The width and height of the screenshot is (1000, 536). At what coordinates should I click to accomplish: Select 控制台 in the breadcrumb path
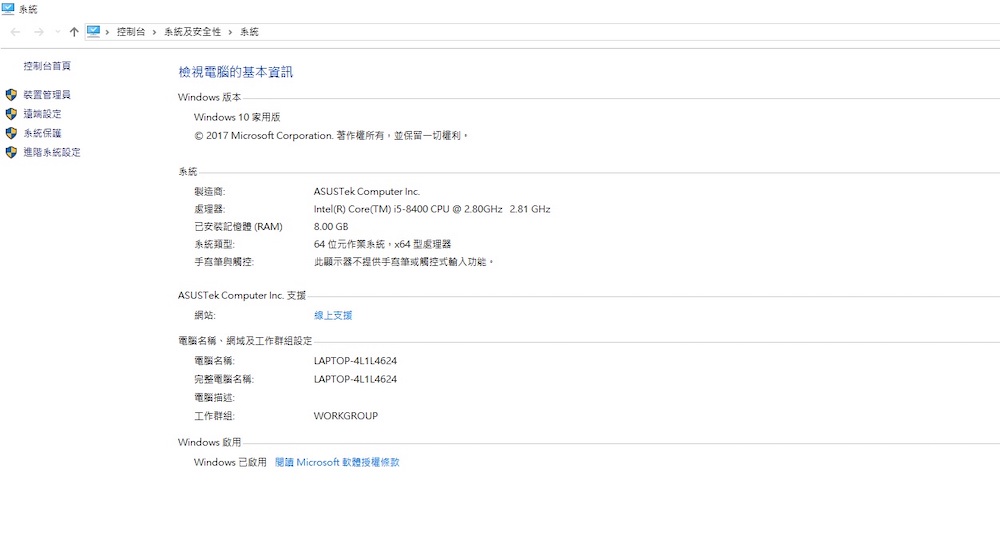[x=130, y=32]
